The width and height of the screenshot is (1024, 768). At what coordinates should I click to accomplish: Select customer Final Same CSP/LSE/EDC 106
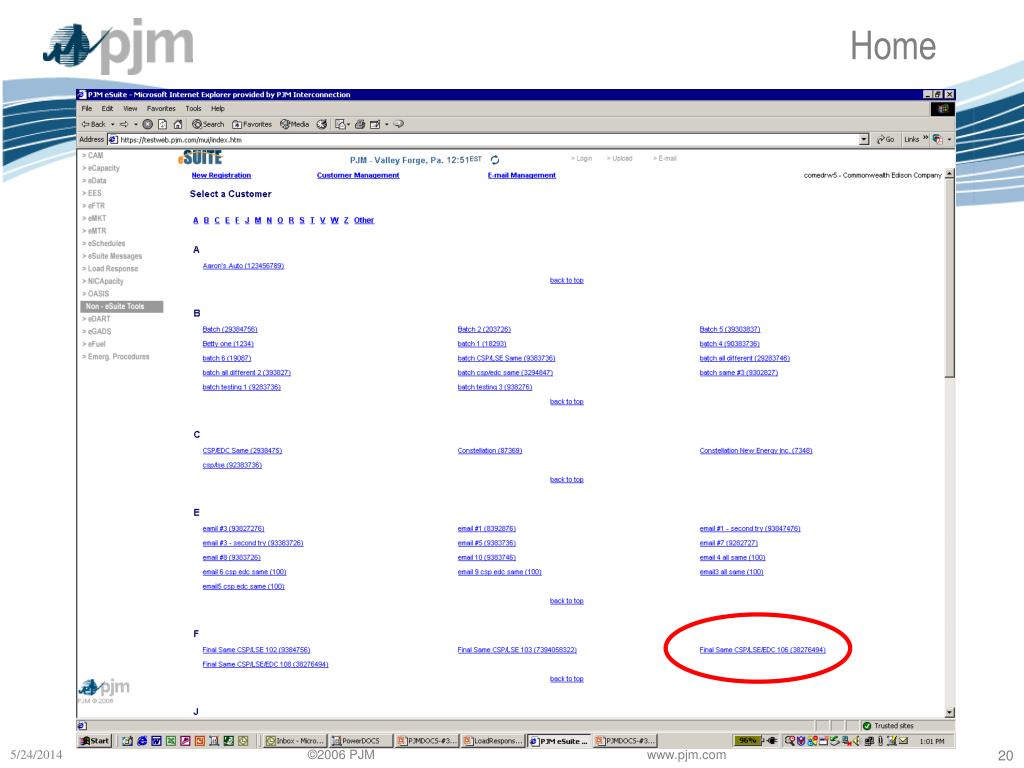point(762,650)
